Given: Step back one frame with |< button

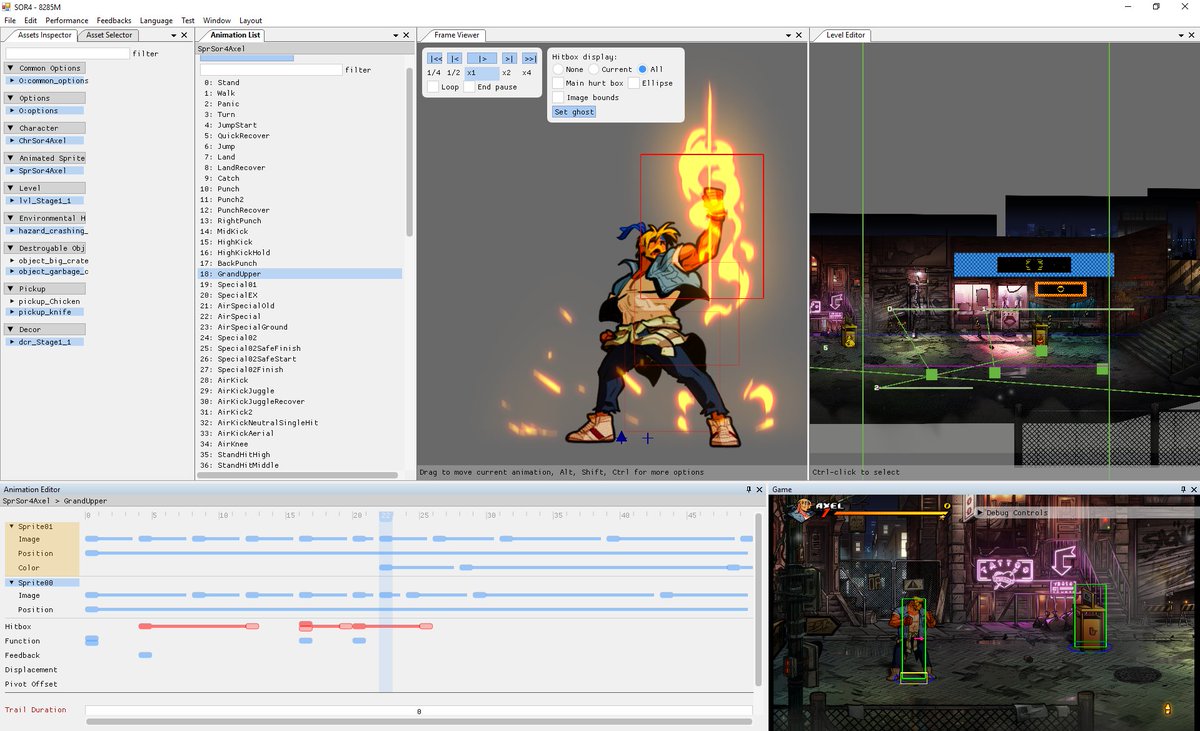Looking at the screenshot, I should [x=454, y=59].
